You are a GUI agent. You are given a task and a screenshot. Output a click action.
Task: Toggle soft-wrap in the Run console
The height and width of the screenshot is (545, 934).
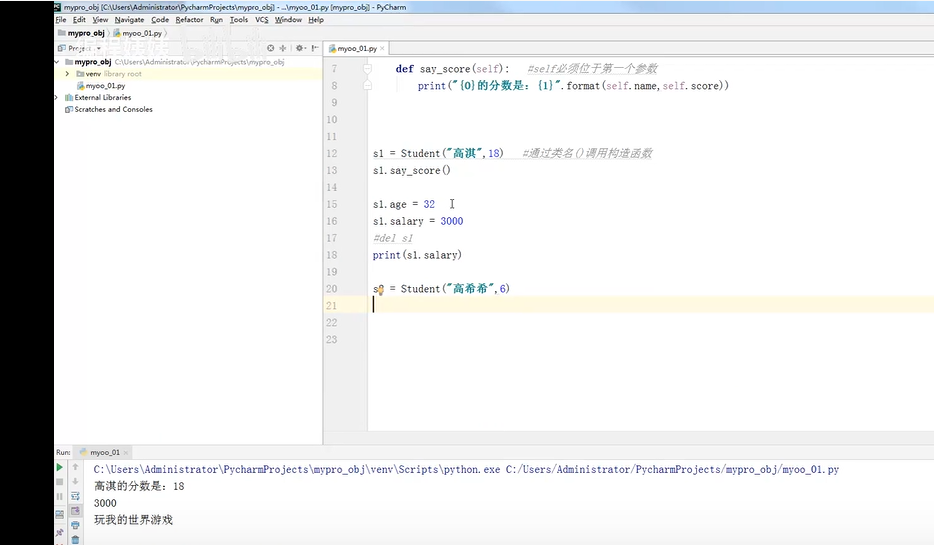pos(75,496)
